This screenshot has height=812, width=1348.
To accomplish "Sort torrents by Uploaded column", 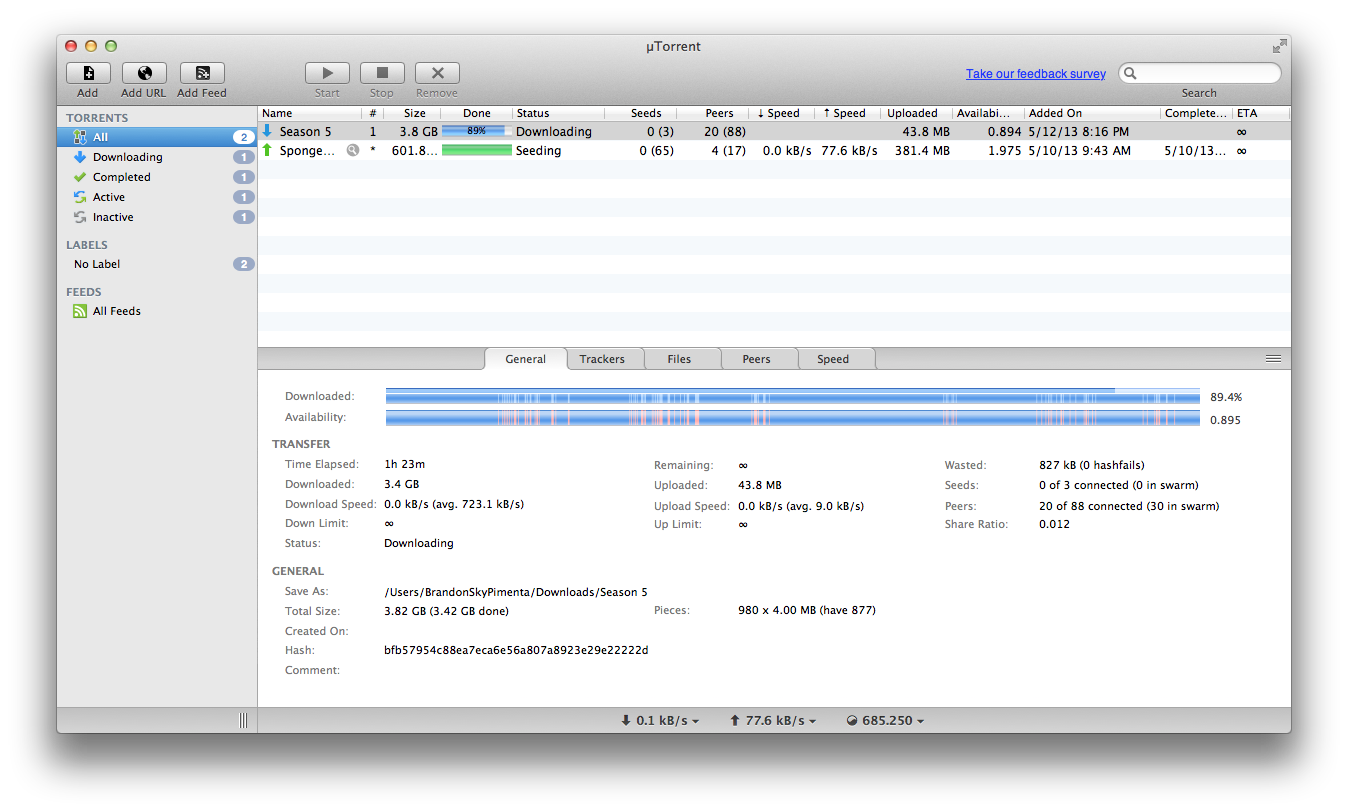I will point(916,113).
